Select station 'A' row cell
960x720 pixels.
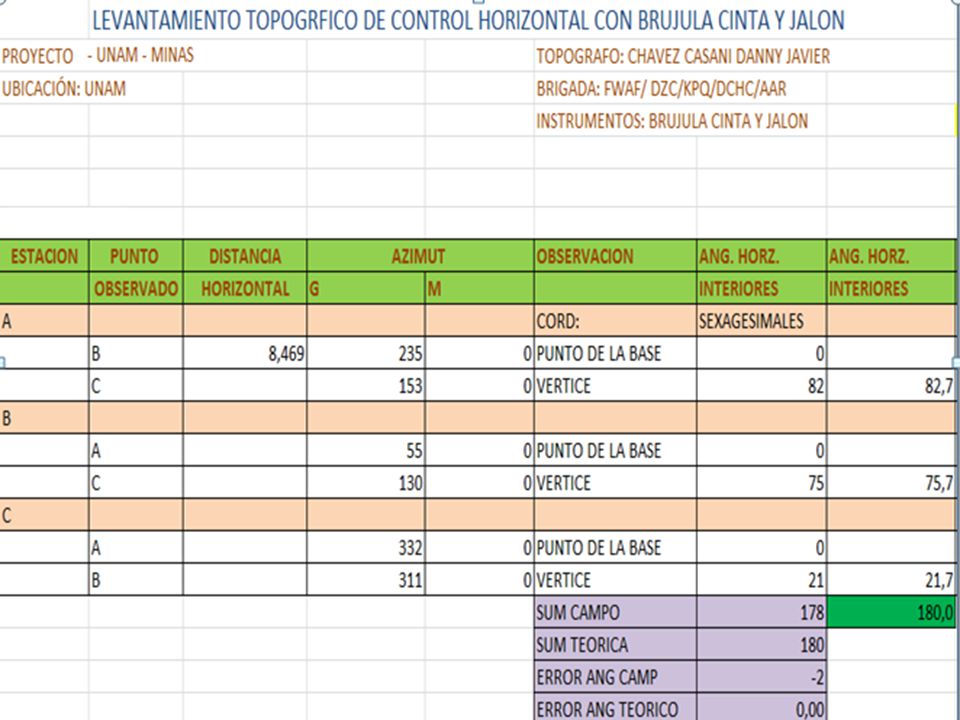[44, 321]
